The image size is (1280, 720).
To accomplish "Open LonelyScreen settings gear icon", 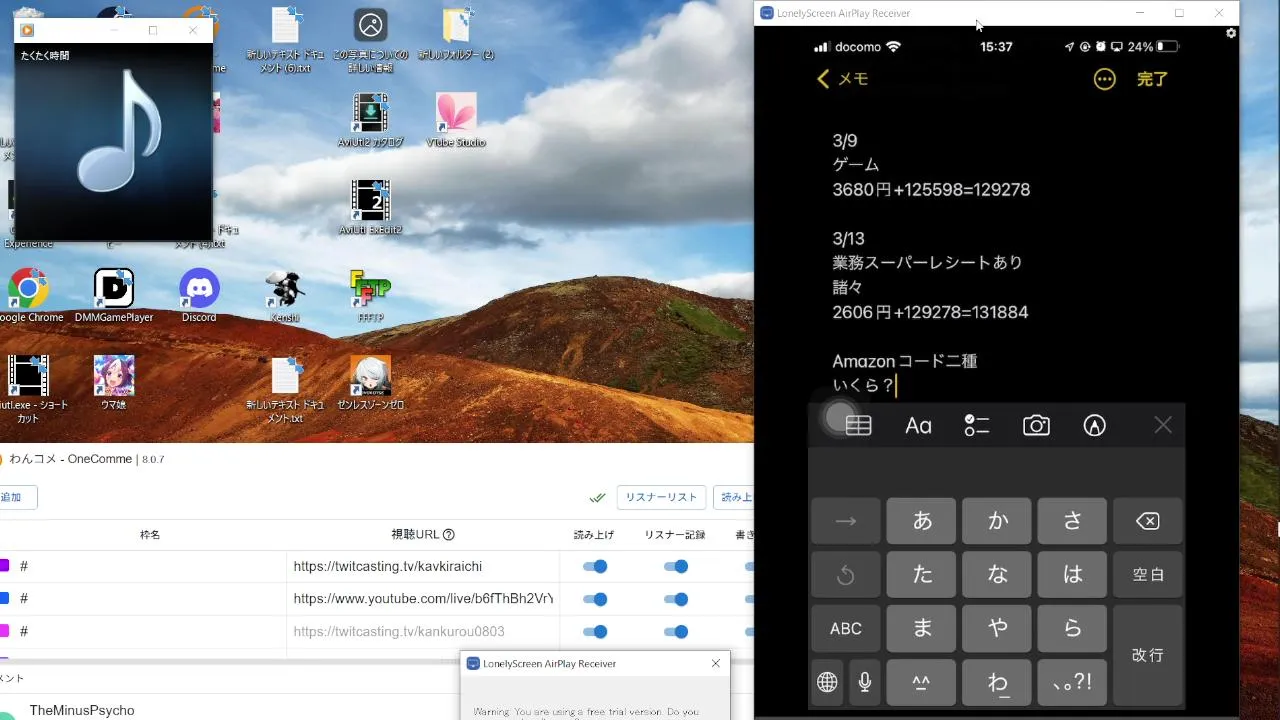I will point(1231,33).
